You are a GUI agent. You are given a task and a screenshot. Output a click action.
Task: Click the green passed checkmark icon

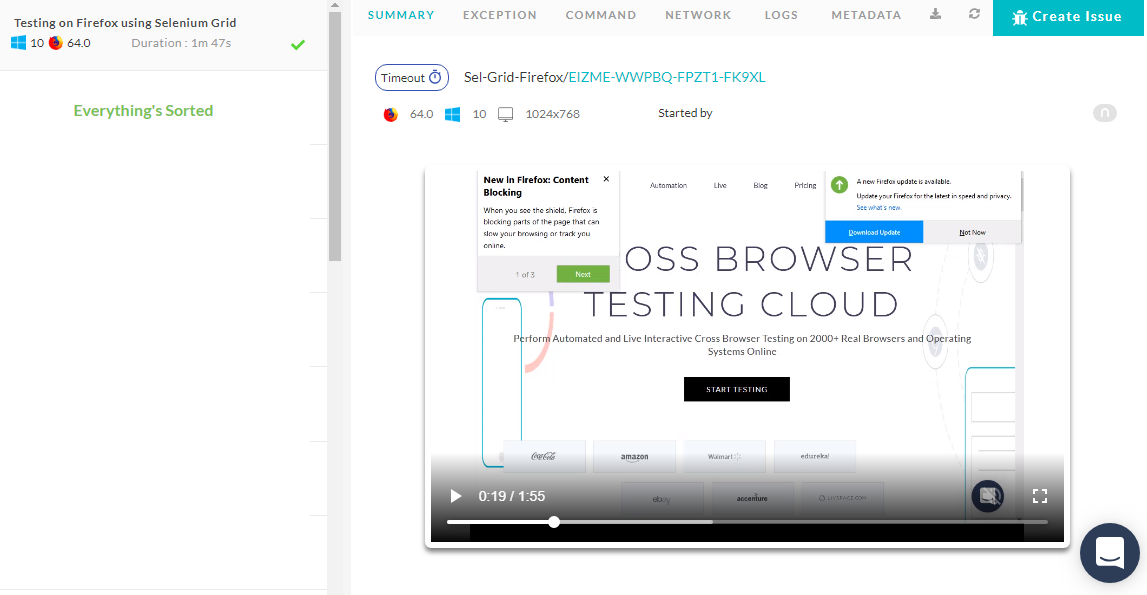click(298, 45)
